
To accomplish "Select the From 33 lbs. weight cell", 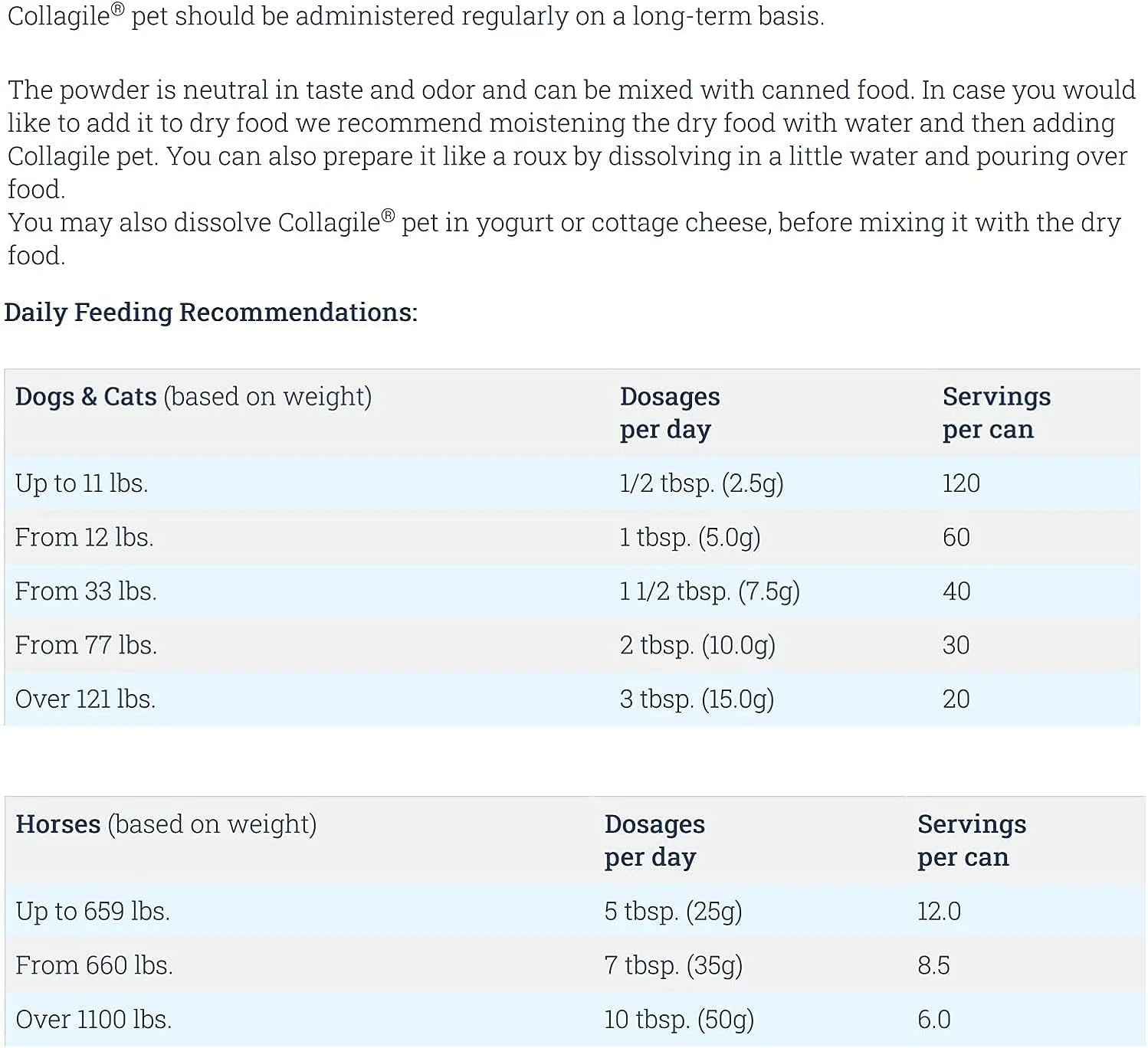I will [86, 591].
